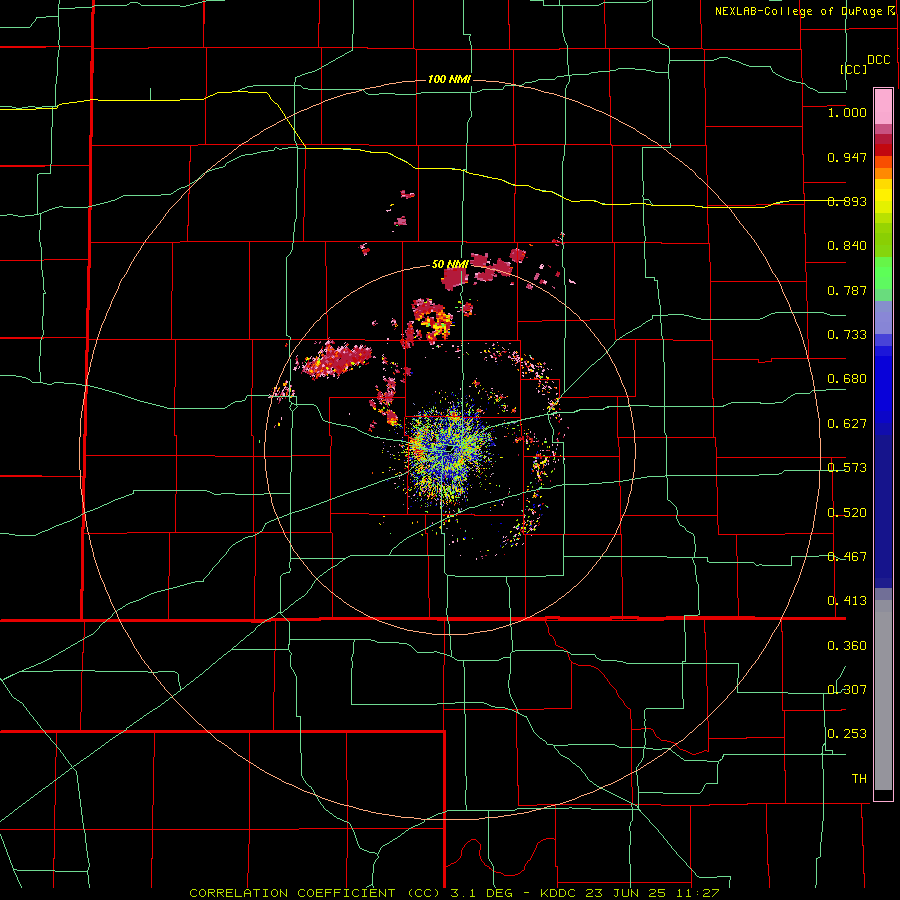Click the 0.573 color scale value

click(x=847, y=468)
